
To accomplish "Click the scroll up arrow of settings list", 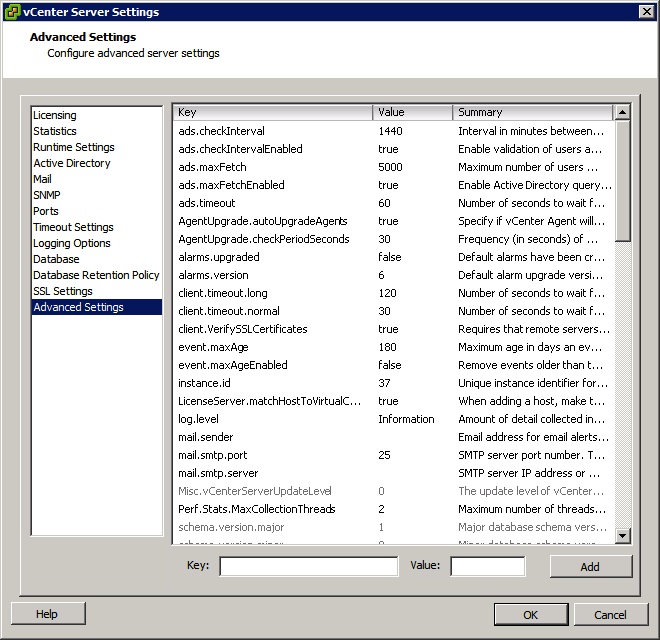I will pos(622,112).
